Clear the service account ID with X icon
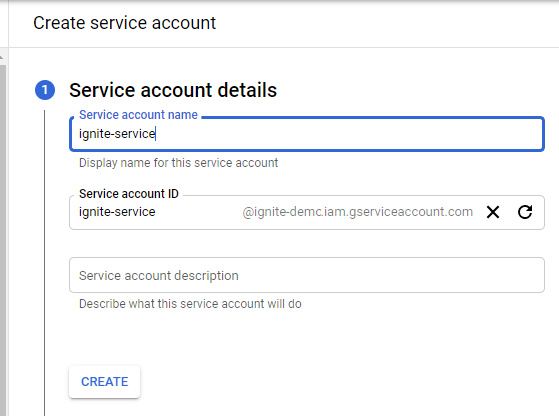Image resolution: width=559 pixels, height=416 pixels. [x=493, y=212]
